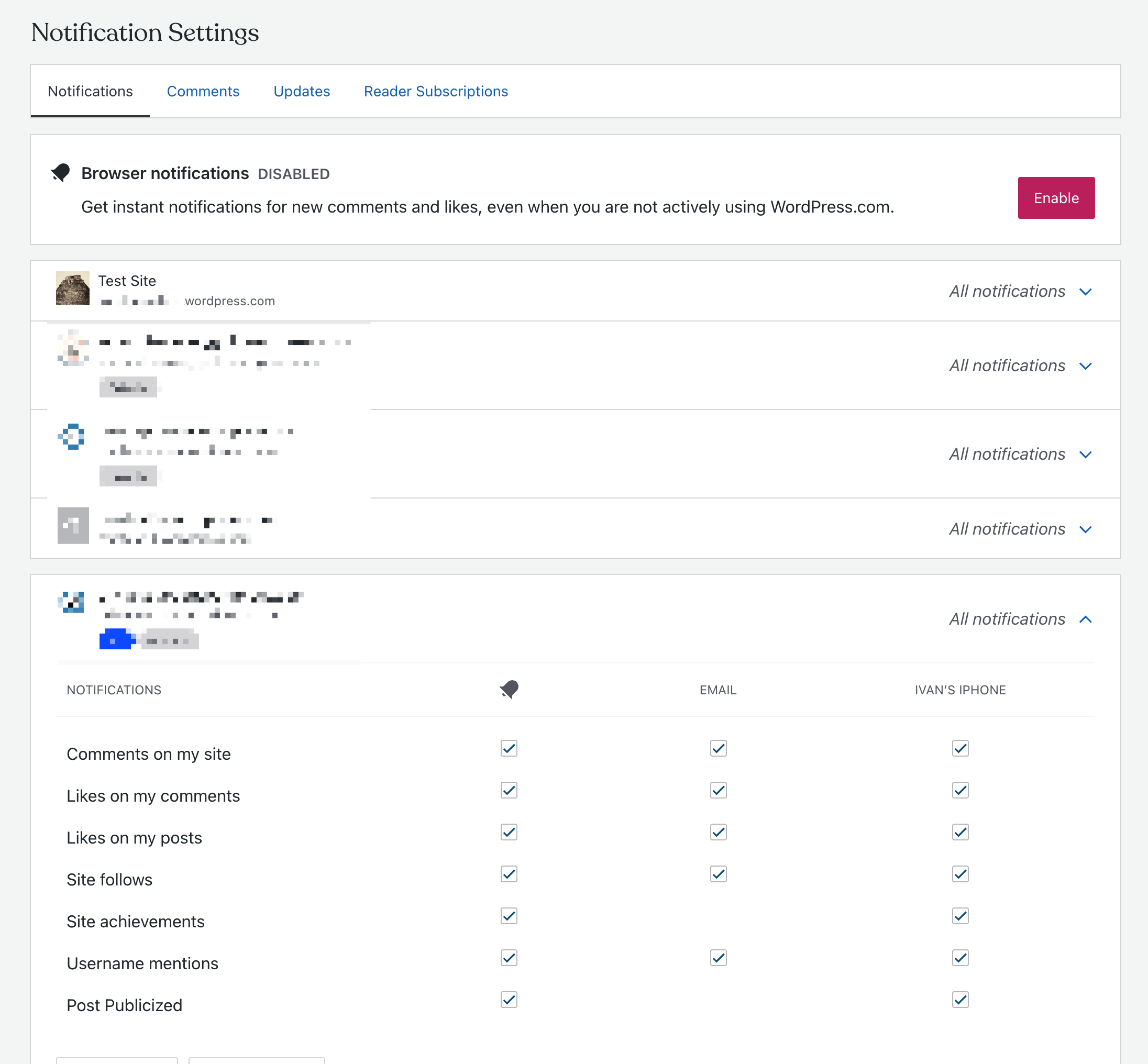Collapse the expanded site's notifications chevron

point(1085,619)
